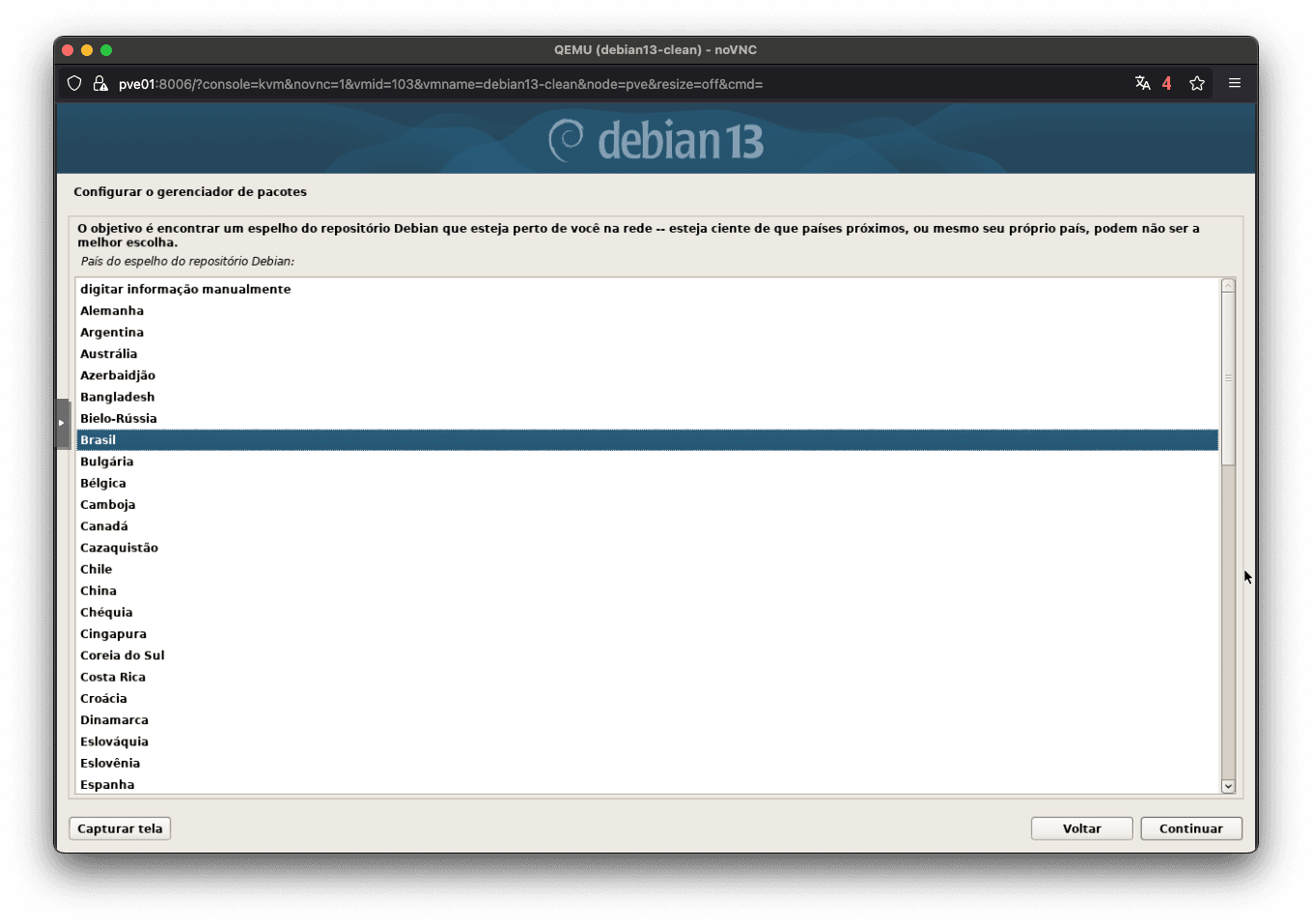Click the yellow minimize window button
Image resolution: width=1312 pixels, height=924 pixels.
(x=87, y=50)
